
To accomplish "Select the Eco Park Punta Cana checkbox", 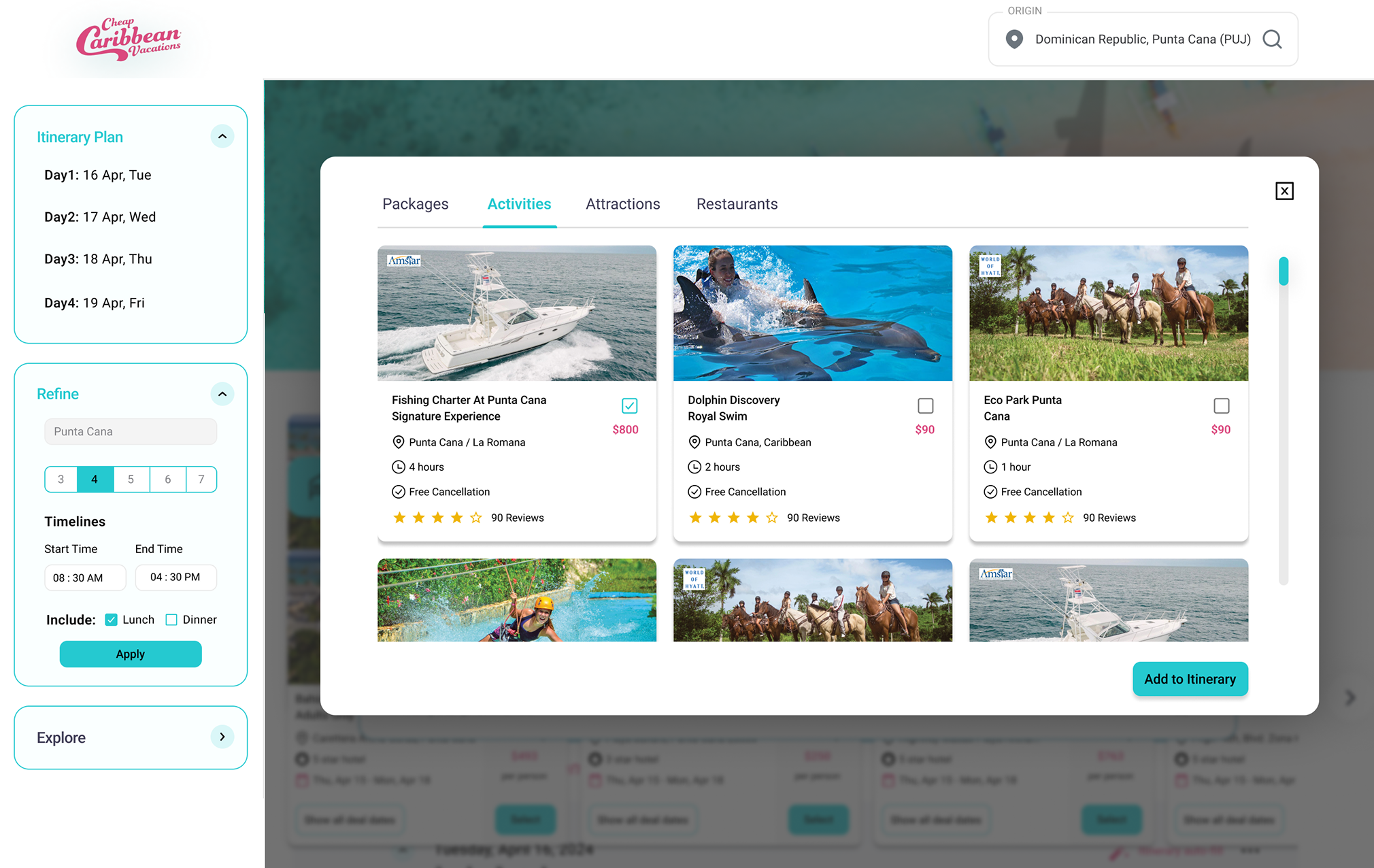I will pos(1222,406).
